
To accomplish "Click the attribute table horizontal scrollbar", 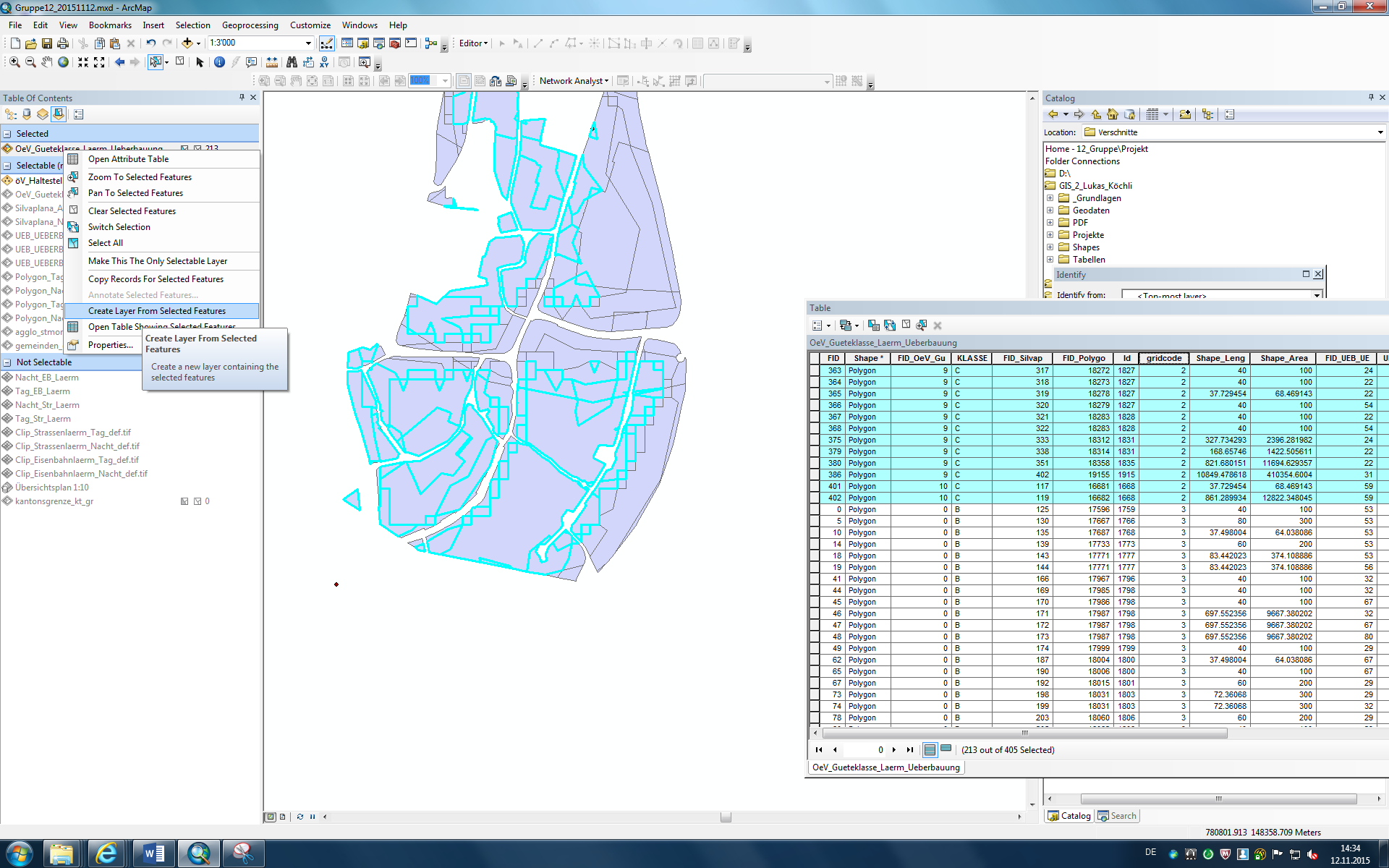I will point(1024,733).
